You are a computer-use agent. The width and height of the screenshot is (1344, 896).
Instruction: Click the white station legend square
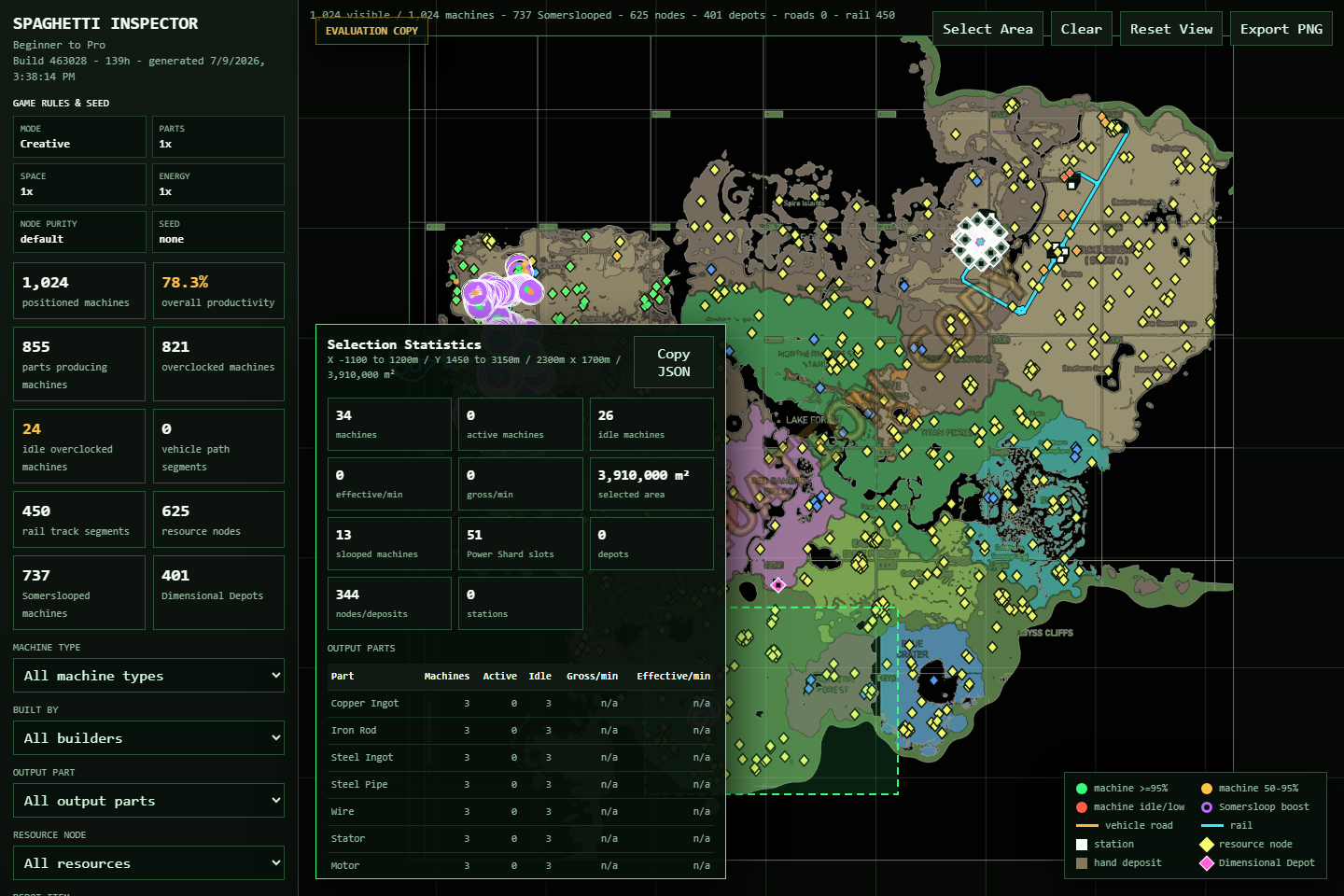[x=1081, y=845]
